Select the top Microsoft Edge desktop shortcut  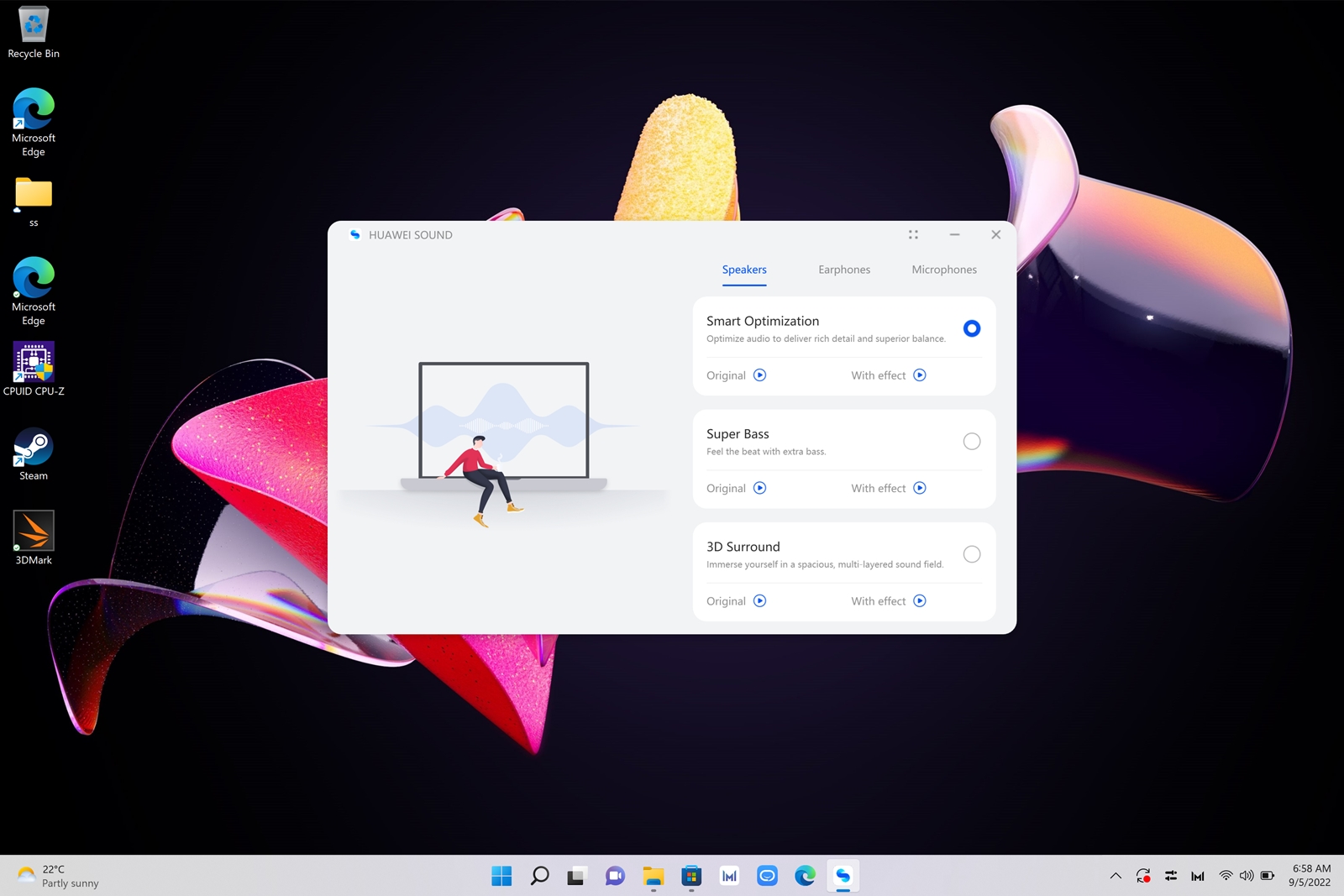click(34, 123)
